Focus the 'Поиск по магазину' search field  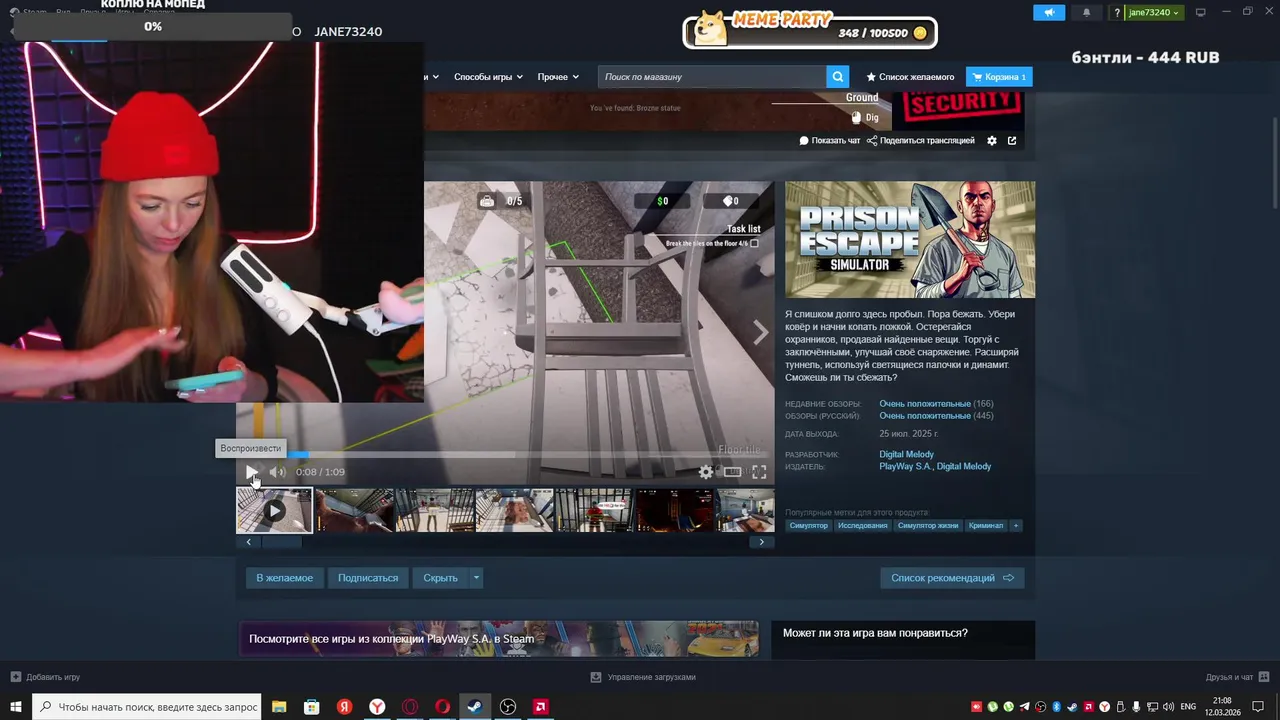click(x=712, y=77)
